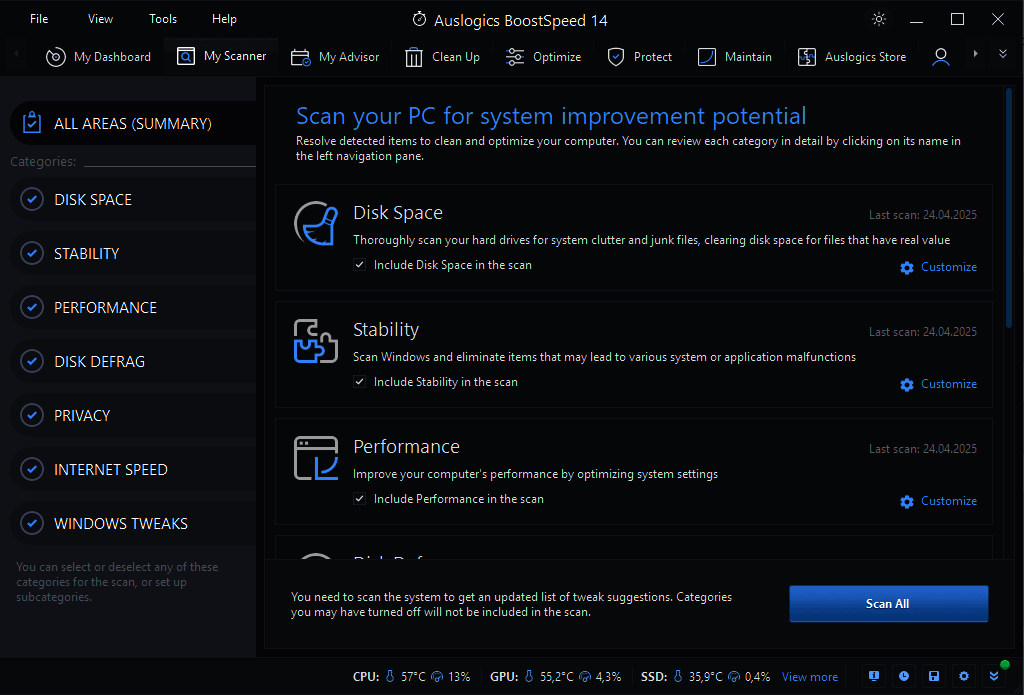Uncheck Include Disk Space in the scan
1024x695 pixels.
pyautogui.click(x=360, y=265)
